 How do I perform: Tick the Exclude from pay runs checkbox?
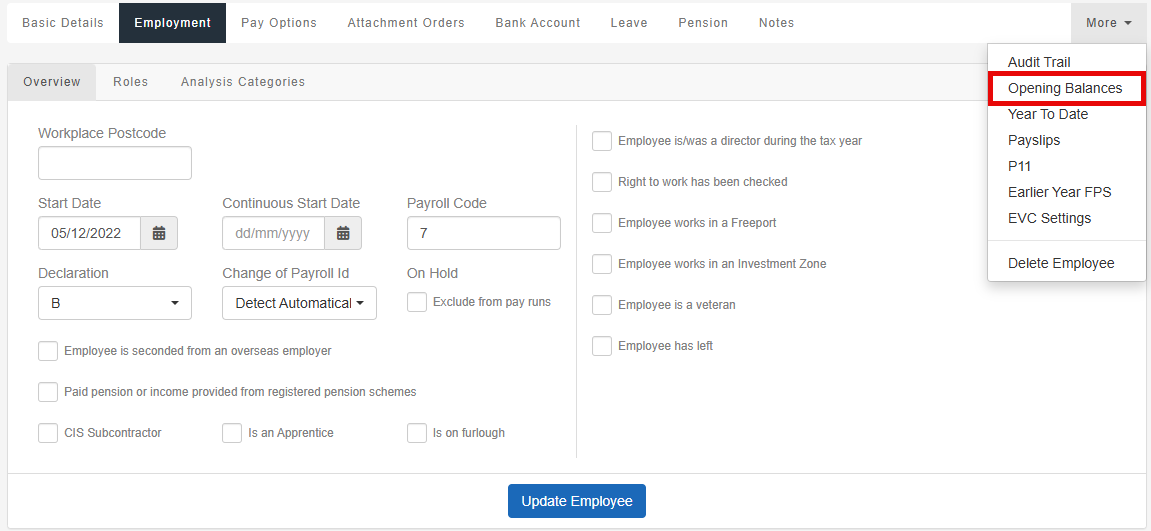point(417,302)
